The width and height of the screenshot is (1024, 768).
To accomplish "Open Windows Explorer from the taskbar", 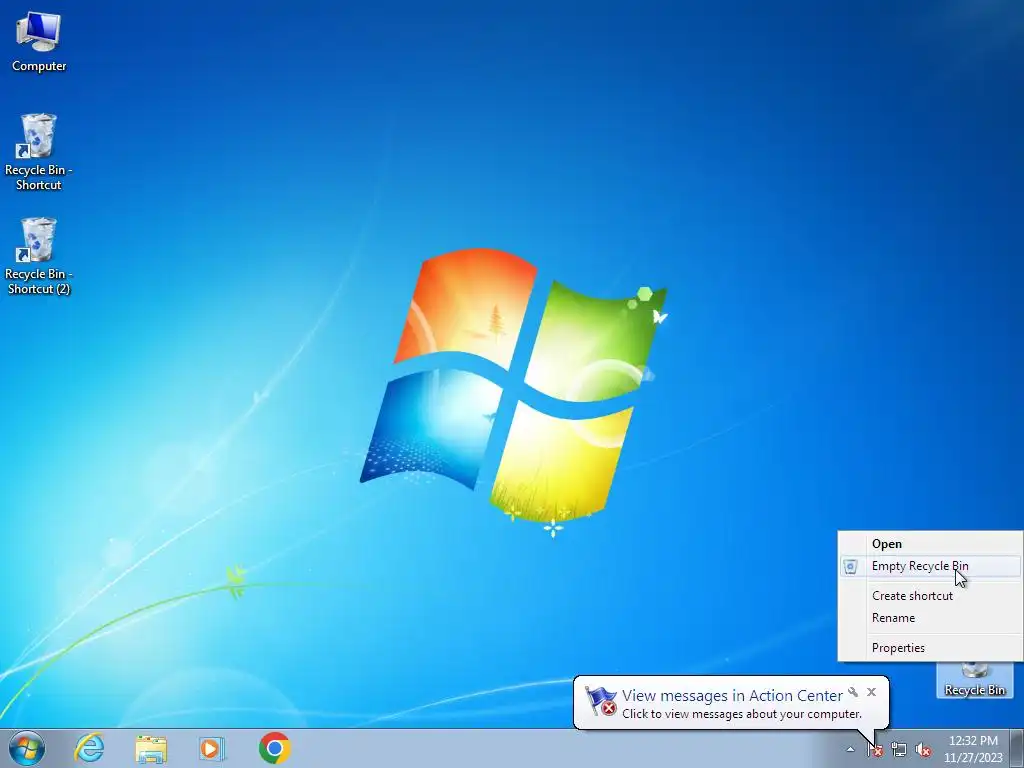I will pyautogui.click(x=151, y=749).
